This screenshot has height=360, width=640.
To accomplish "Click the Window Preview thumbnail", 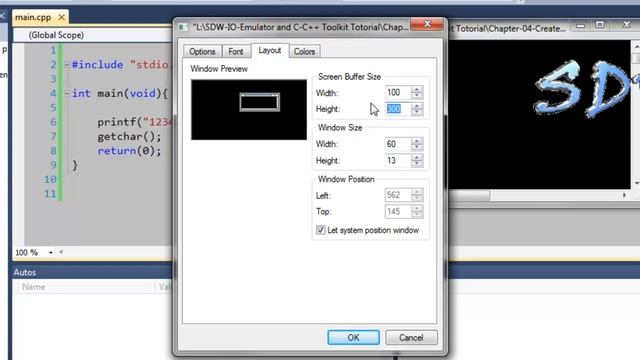I will point(249,110).
